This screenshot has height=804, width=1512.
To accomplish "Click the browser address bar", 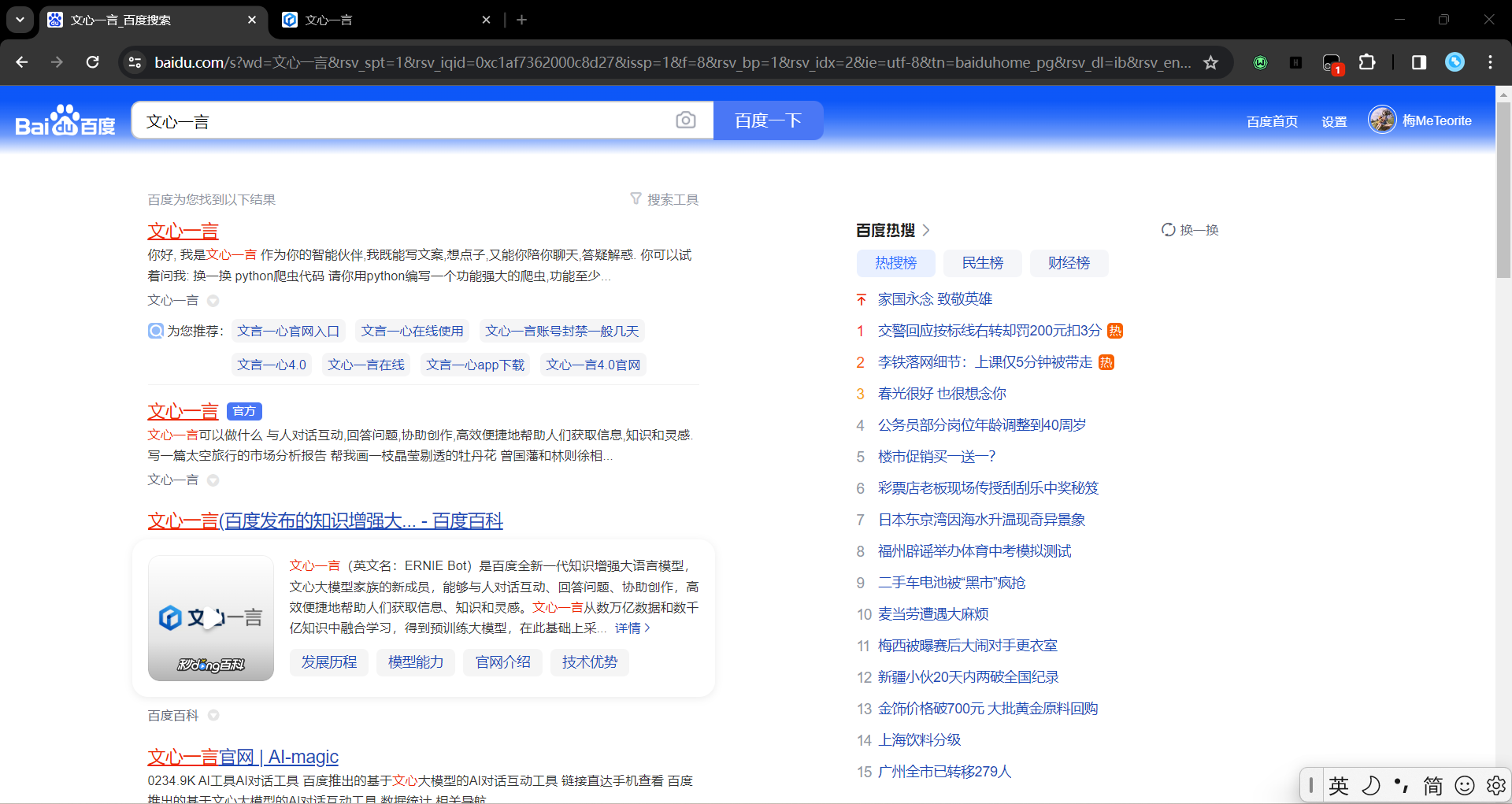I will coord(671,62).
